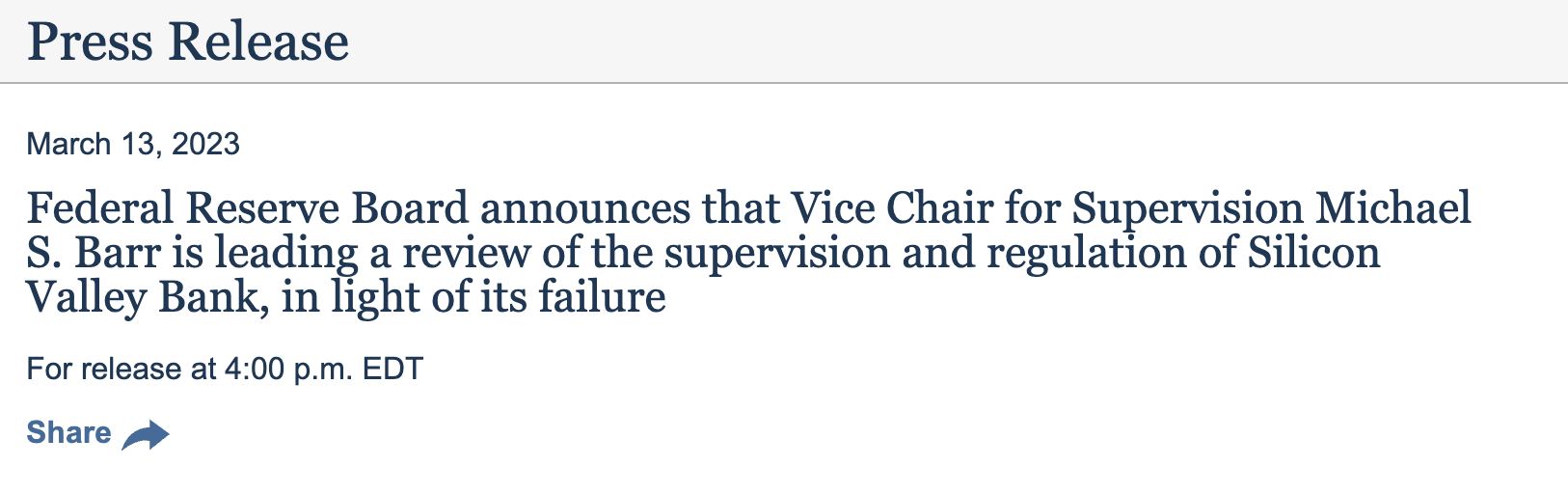This screenshot has height=494, width=1568.
Task: Click the 4:00 p.m. release time
Action: (289, 369)
